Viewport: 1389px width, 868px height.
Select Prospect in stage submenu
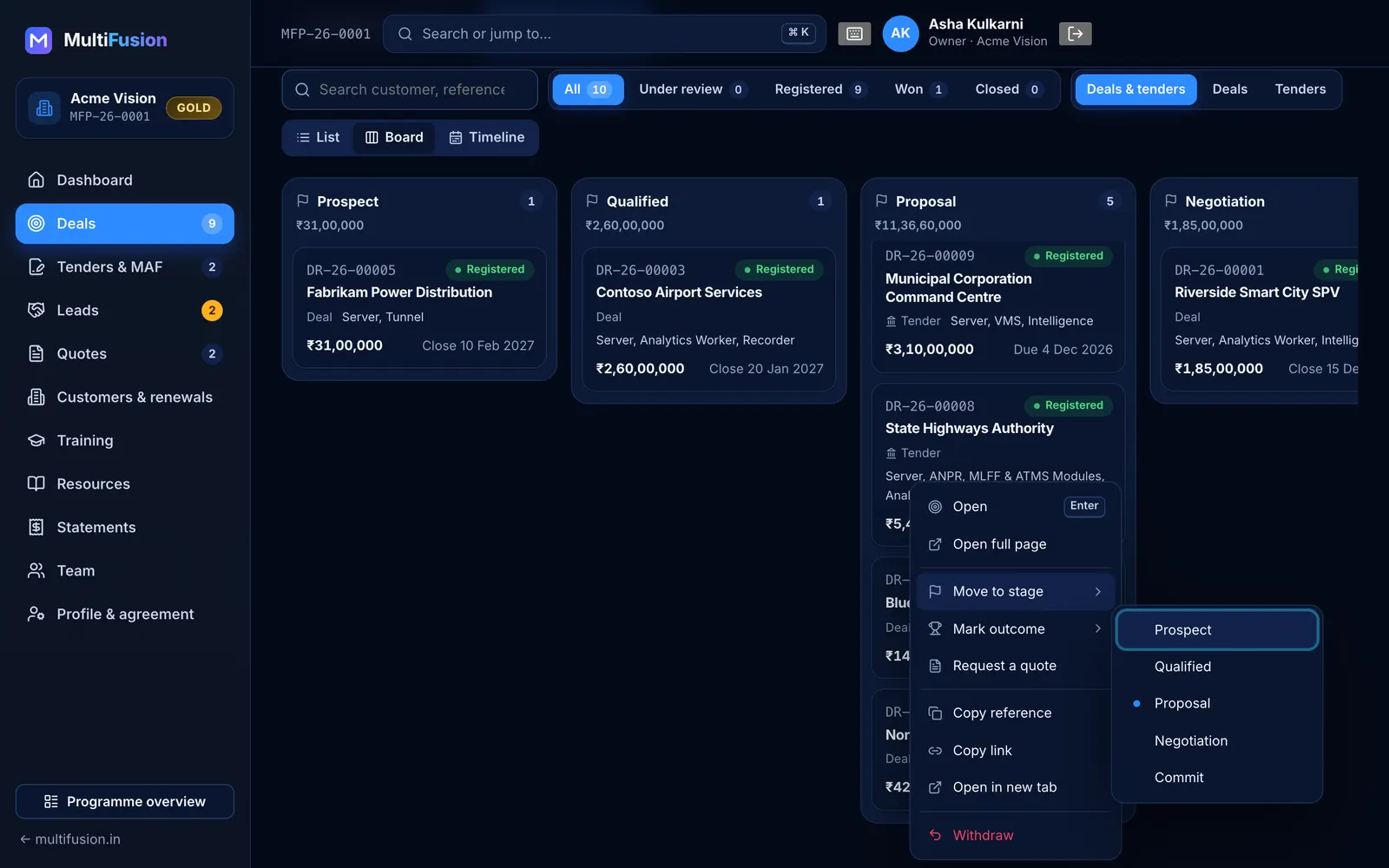pyautogui.click(x=1217, y=630)
